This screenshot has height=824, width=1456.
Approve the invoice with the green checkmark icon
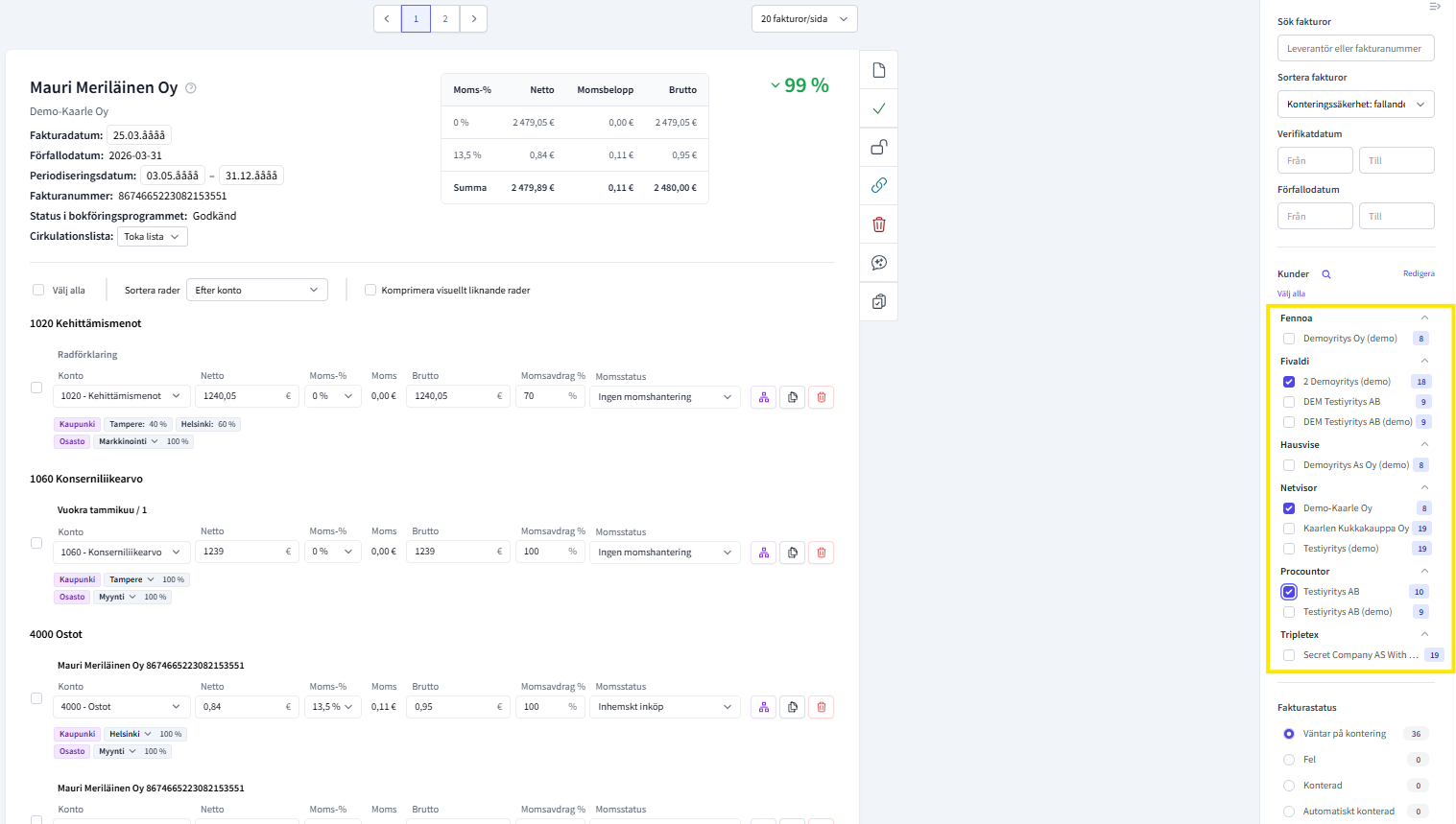[x=878, y=108]
